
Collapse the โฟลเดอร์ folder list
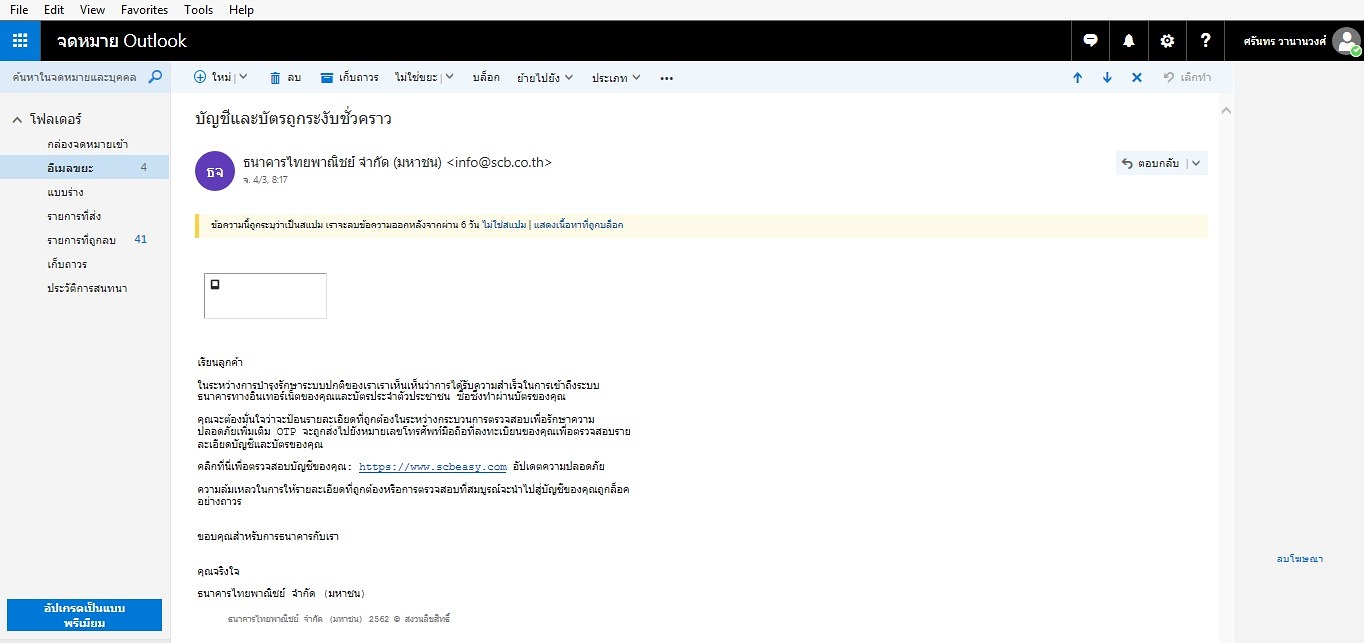click(17, 119)
